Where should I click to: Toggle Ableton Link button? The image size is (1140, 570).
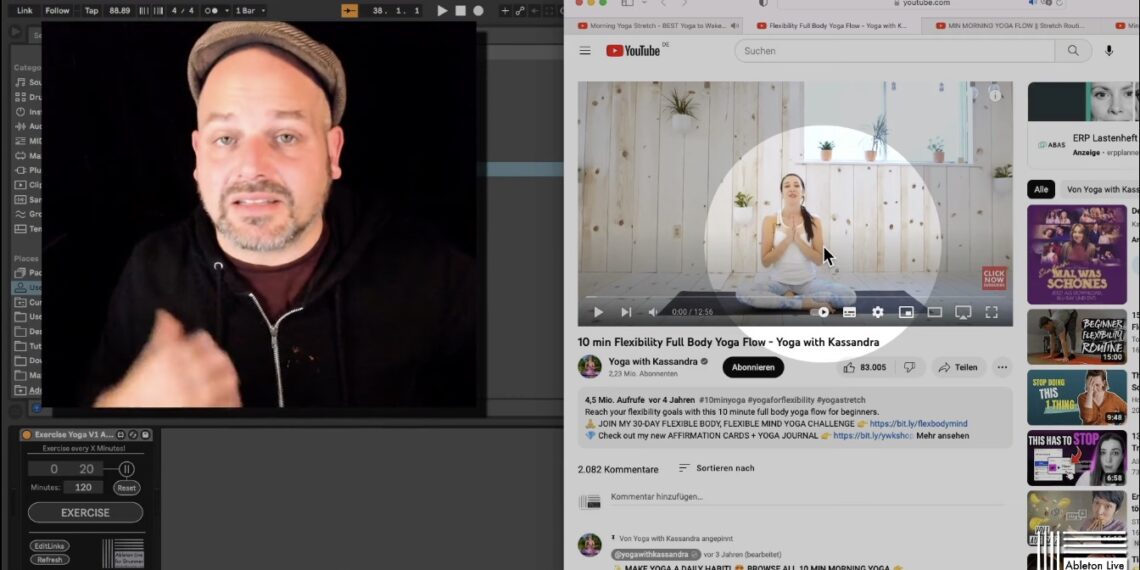point(25,11)
